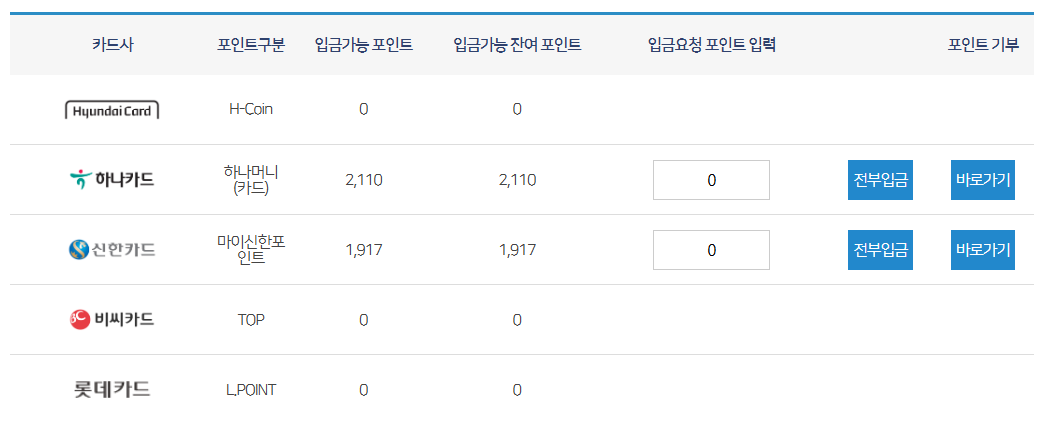Screen dimensions: 1042x424
Task: Click the 카드사 column header
Action: click(112, 45)
